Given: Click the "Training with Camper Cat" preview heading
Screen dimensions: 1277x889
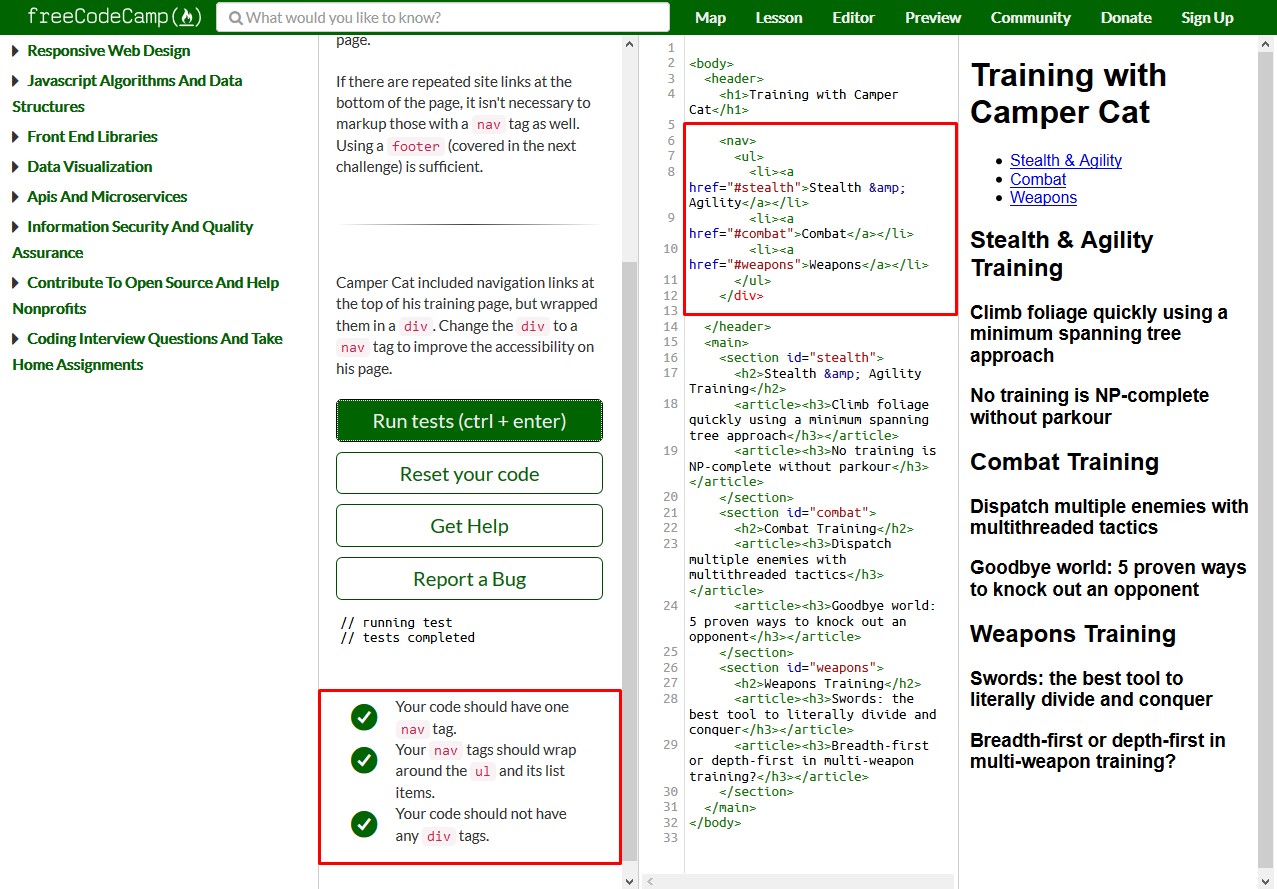Looking at the screenshot, I should pyautogui.click(x=1068, y=93).
